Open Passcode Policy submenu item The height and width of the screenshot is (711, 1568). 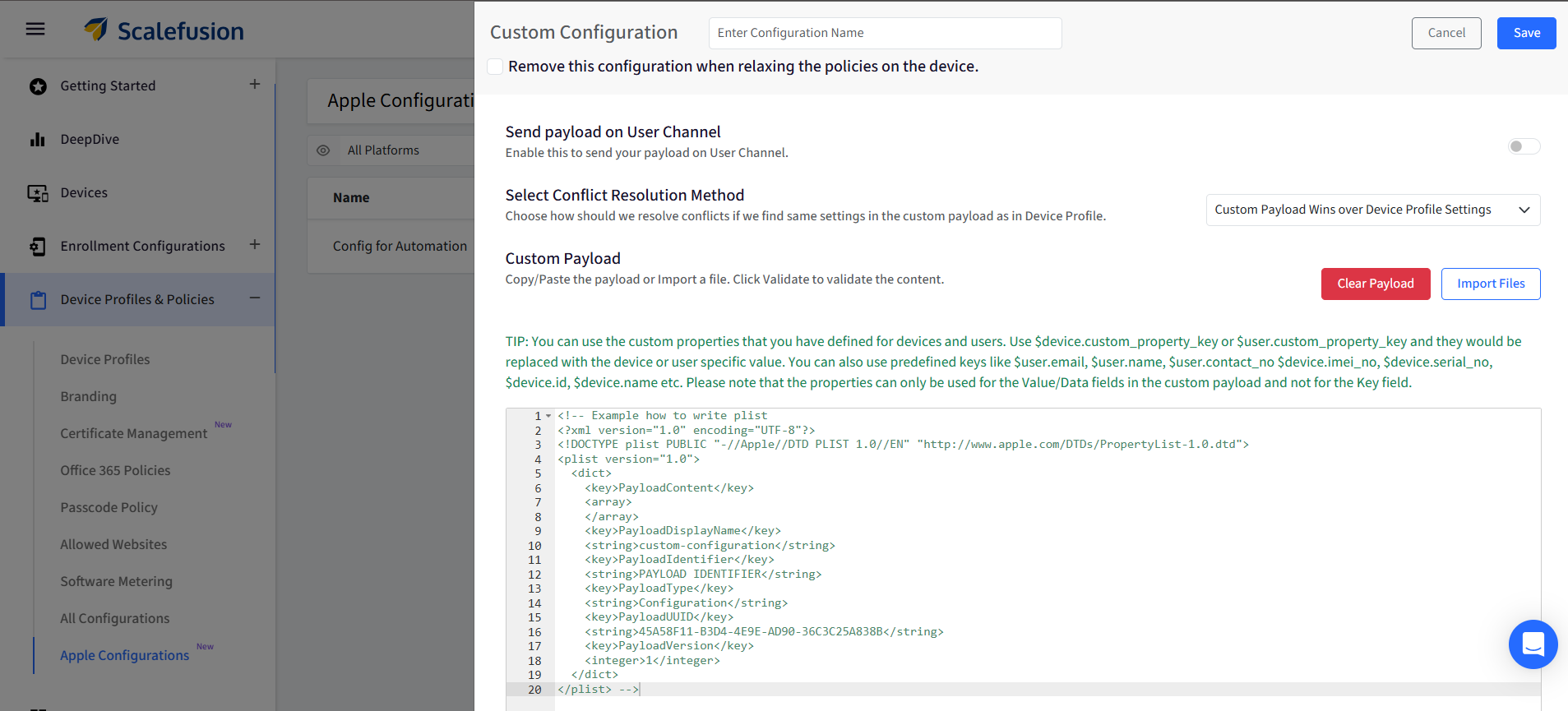coord(109,507)
